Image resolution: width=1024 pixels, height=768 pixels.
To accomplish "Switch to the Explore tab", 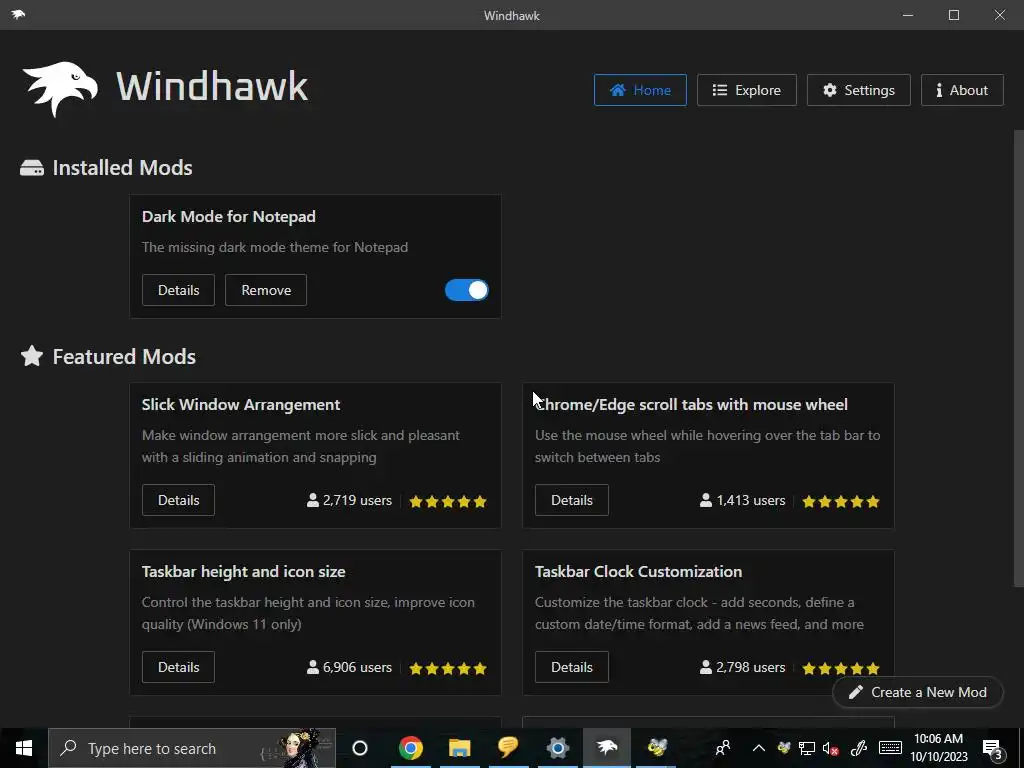I will [746, 90].
